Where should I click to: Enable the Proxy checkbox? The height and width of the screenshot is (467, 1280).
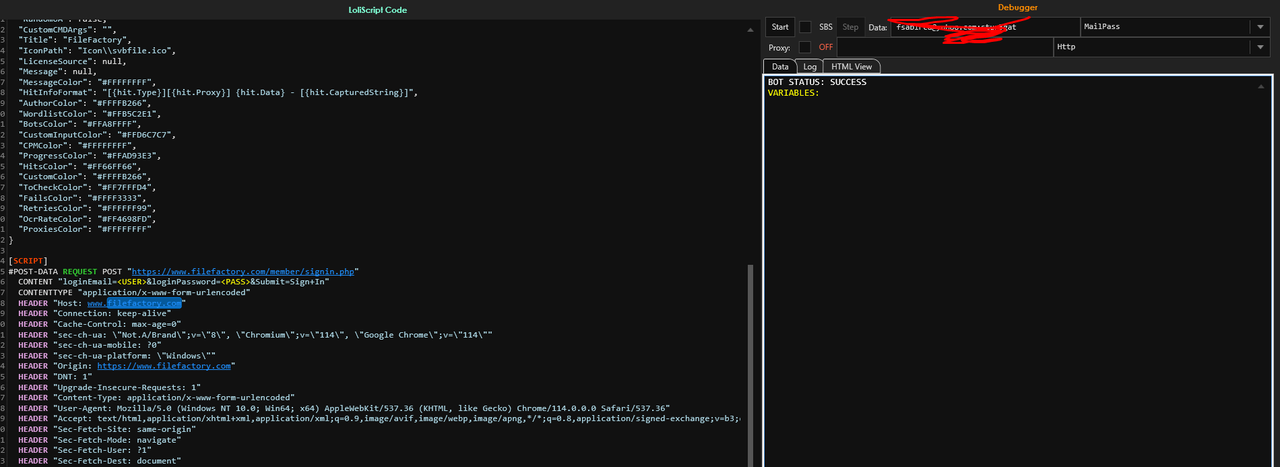805,47
